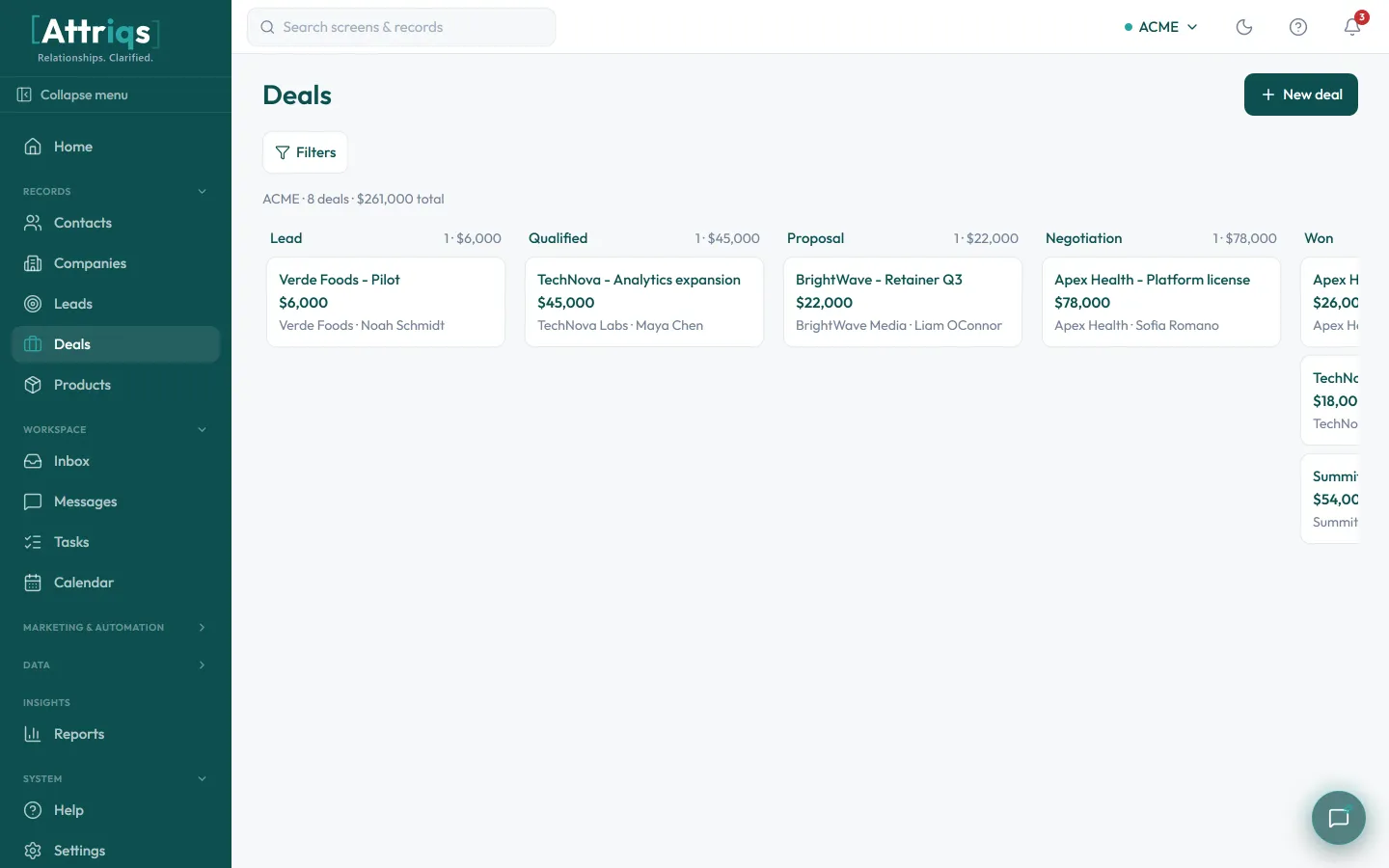Click the Qualified column header
Image resolution: width=1389 pixels, height=868 pixels.
pyautogui.click(x=558, y=238)
